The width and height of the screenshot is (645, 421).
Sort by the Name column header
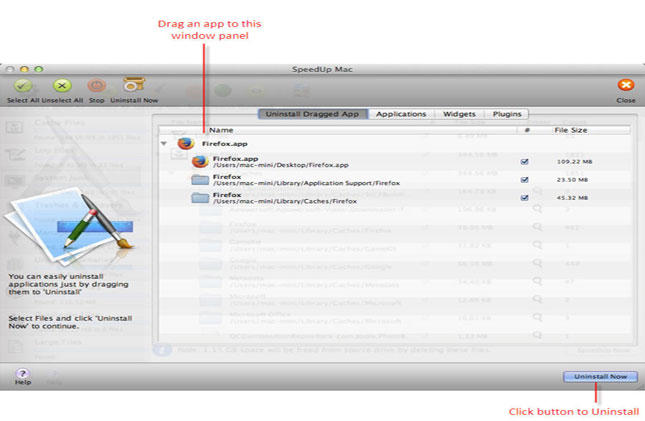tap(221, 130)
